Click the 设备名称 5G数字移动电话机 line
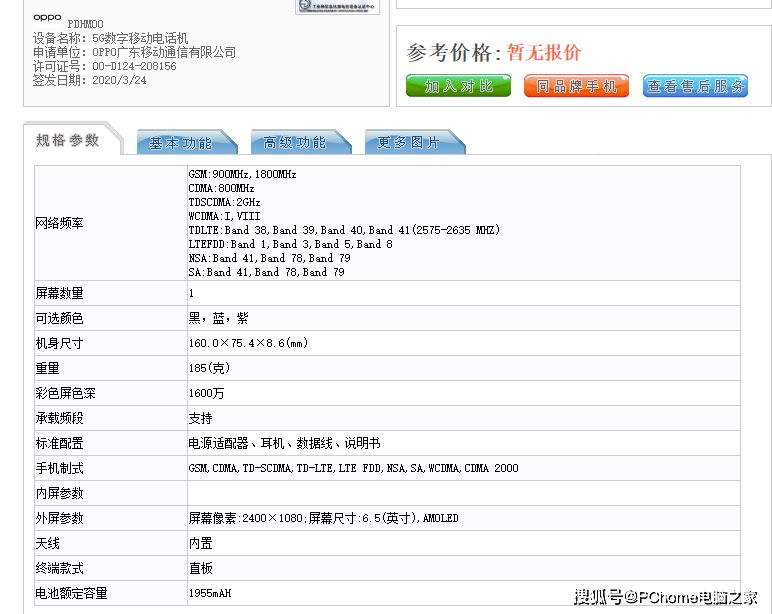The width and height of the screenshot is (772, 614). [x=110, y=38]
